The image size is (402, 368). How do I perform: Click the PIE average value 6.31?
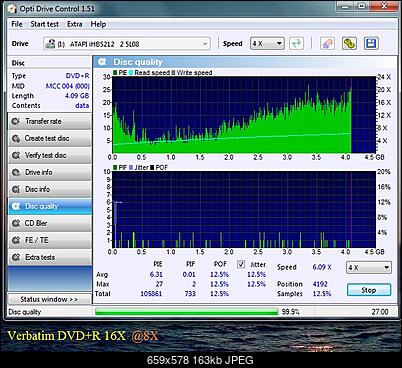pyautogui.click(x=156, y=275)
